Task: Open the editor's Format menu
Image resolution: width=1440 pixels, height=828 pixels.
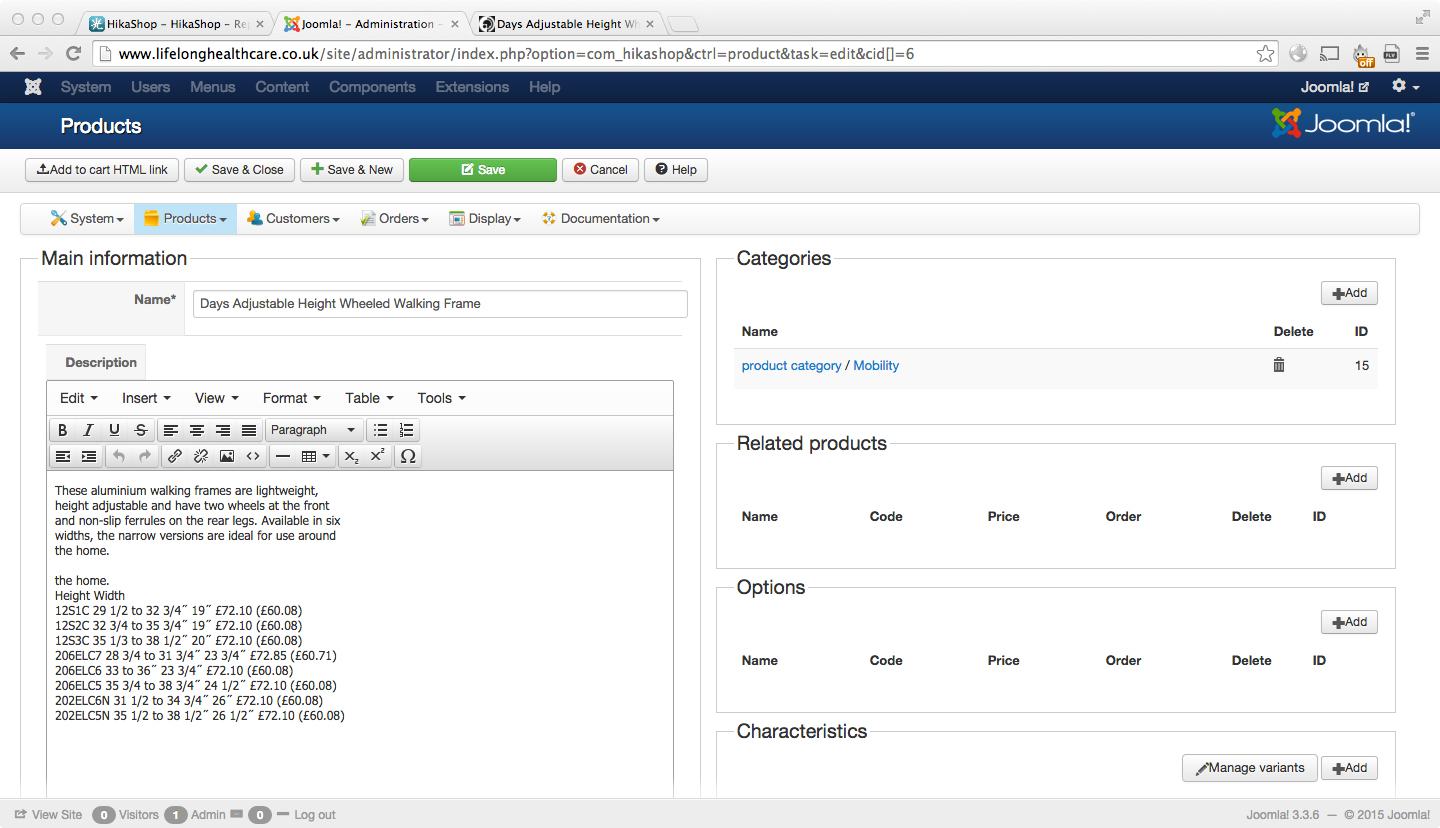Action: tap(292, 398)
